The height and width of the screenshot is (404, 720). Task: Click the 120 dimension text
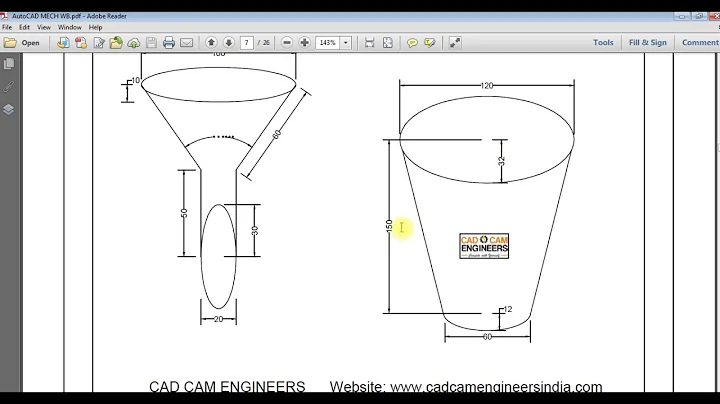coord(487,85)
